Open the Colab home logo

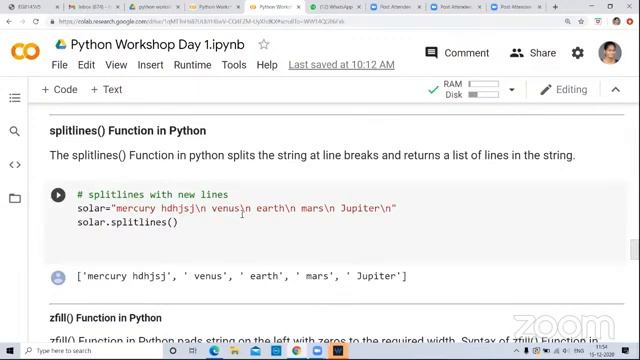25,52
